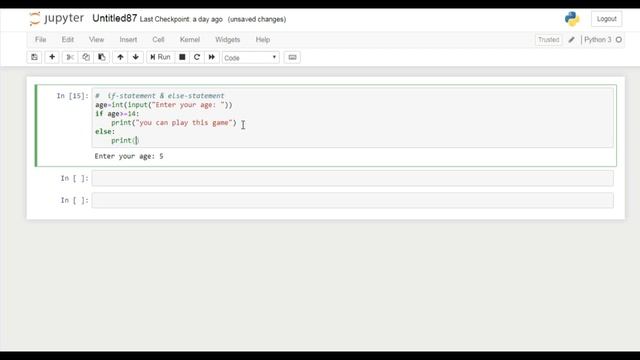Run the current cell

pyautogui.click(x=160, y=57)
